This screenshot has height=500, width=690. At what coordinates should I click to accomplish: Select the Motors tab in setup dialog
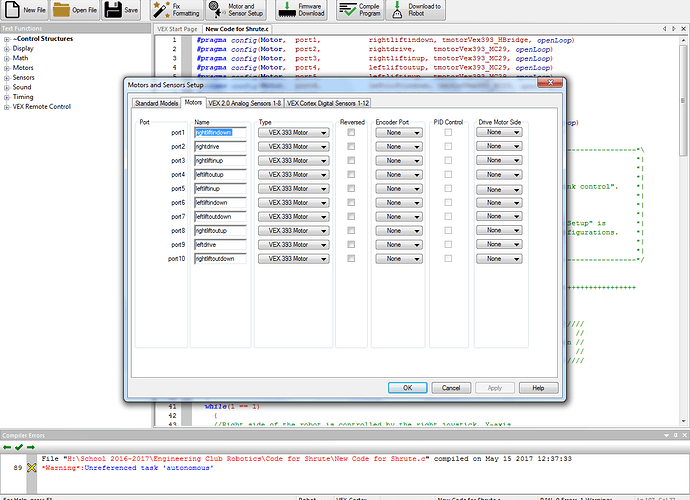pos(193,102)
